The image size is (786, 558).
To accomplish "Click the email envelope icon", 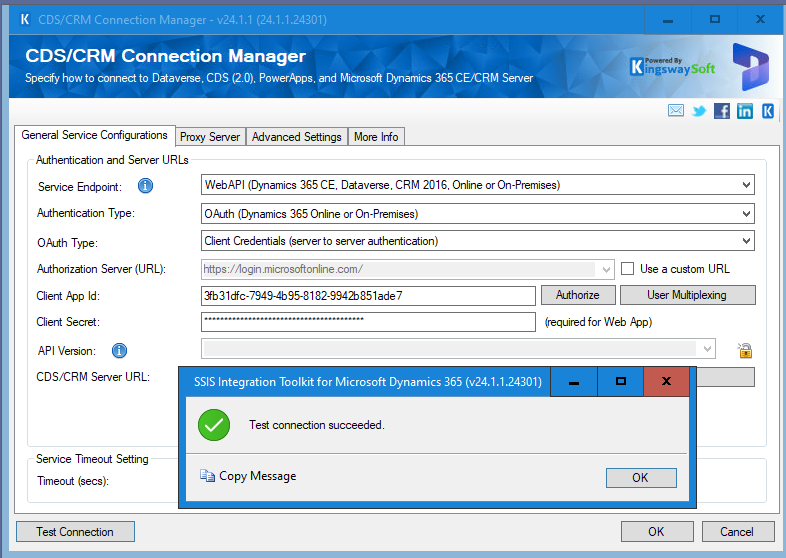I will coord(676,111).
